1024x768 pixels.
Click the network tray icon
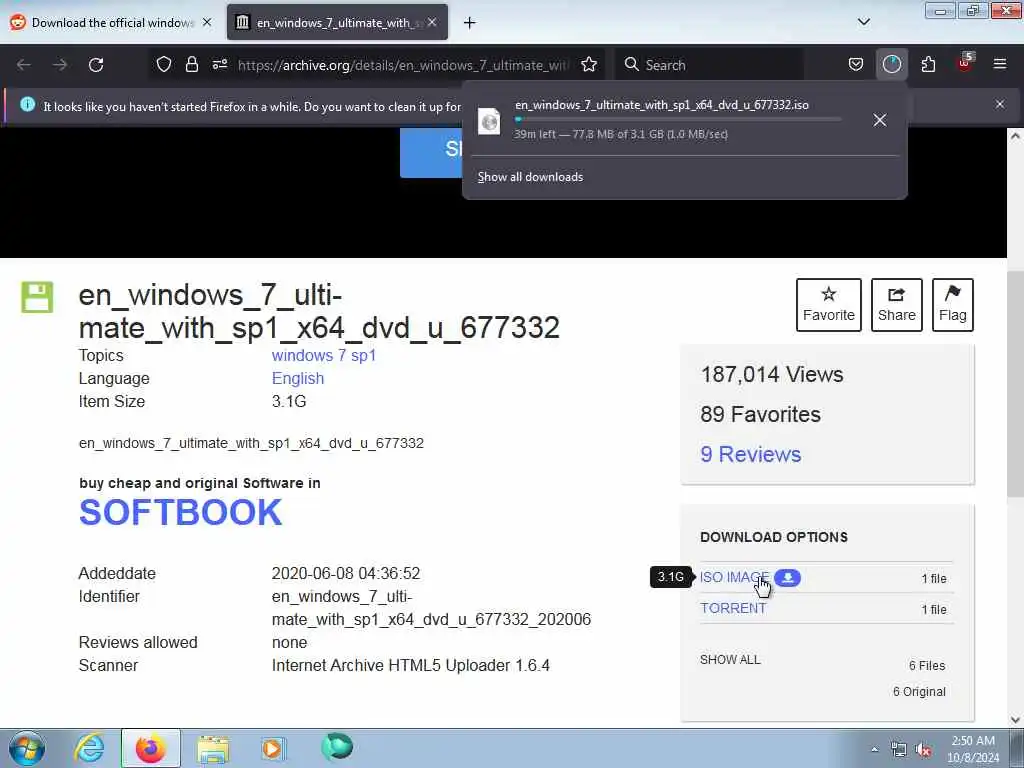click(x=899, y=750)
